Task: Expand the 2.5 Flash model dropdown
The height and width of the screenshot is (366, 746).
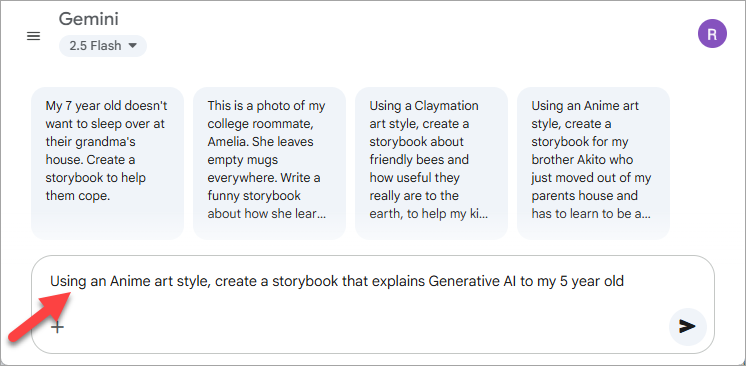Action: tap(103, 46)
